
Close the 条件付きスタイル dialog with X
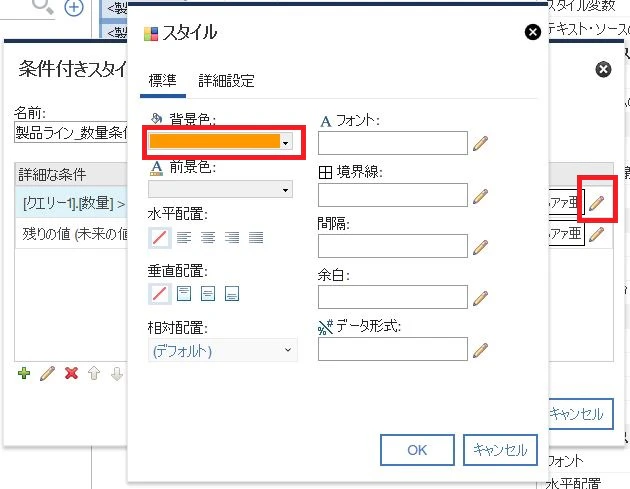[603, 70]
